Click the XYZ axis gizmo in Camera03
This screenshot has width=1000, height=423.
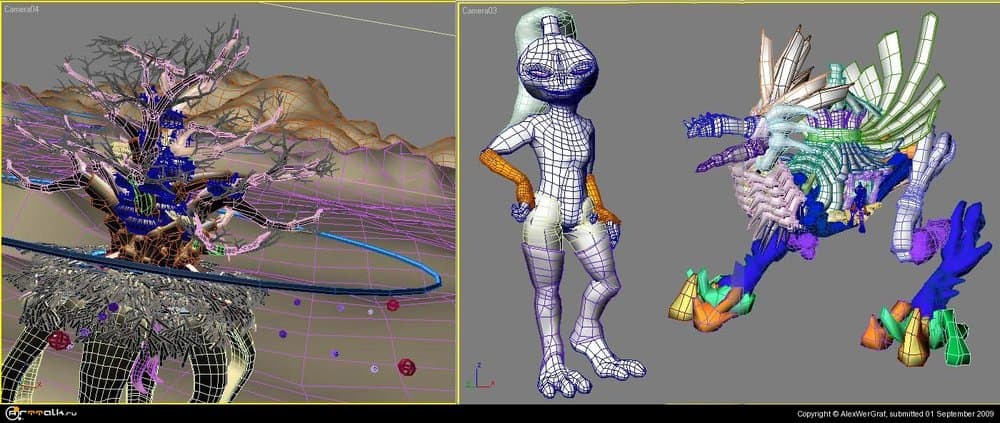tap(480, 382)
